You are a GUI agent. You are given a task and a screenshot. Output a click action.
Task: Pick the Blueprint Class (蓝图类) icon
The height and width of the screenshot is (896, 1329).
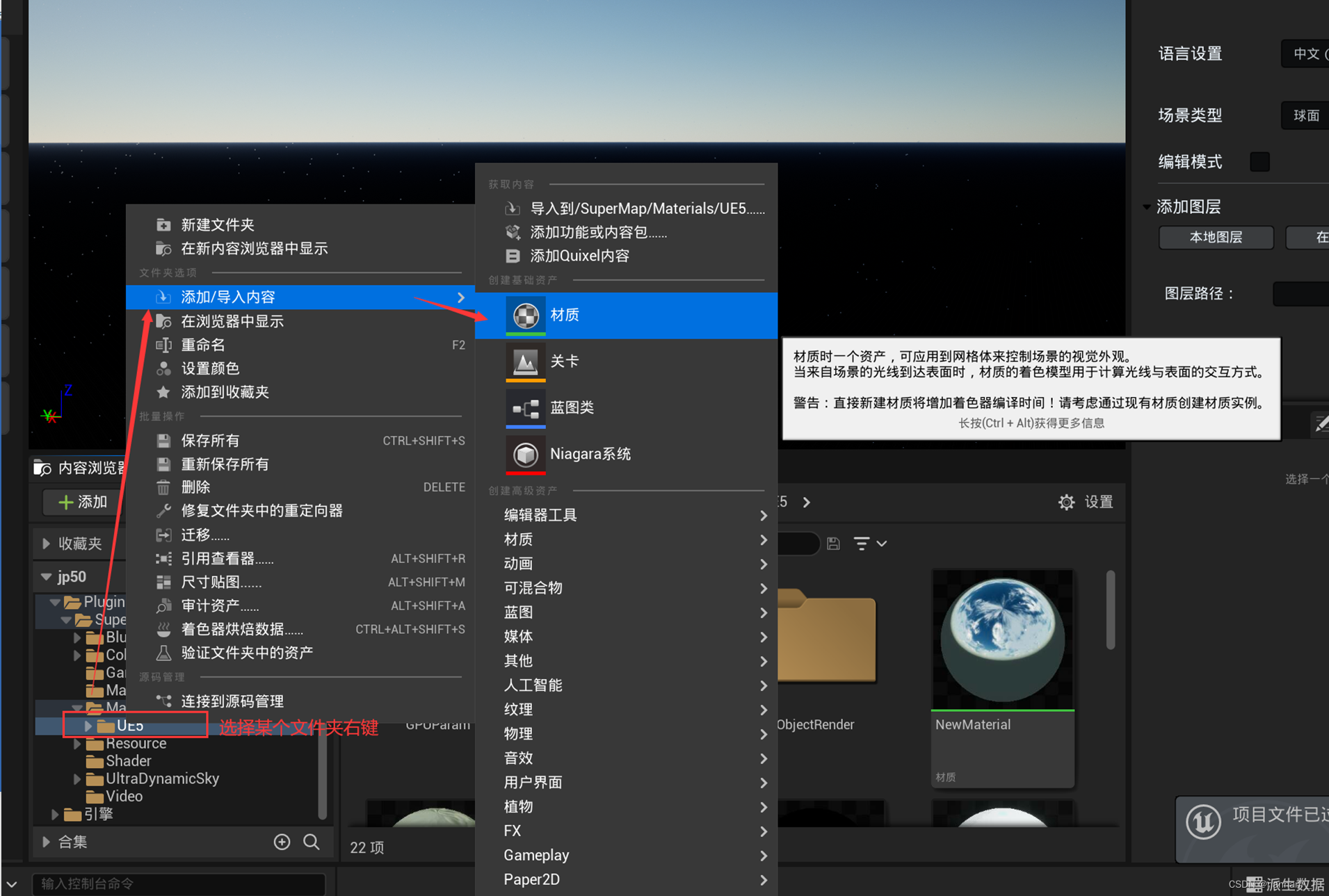526,408
